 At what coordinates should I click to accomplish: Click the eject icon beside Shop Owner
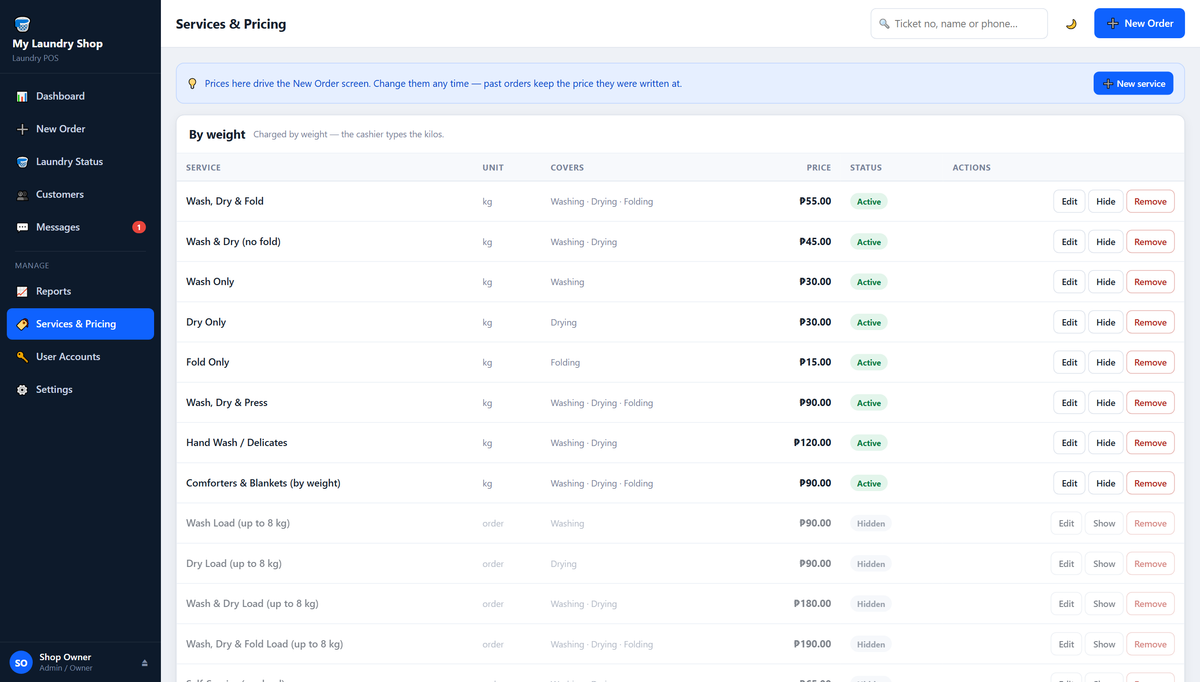click(144, 663)
